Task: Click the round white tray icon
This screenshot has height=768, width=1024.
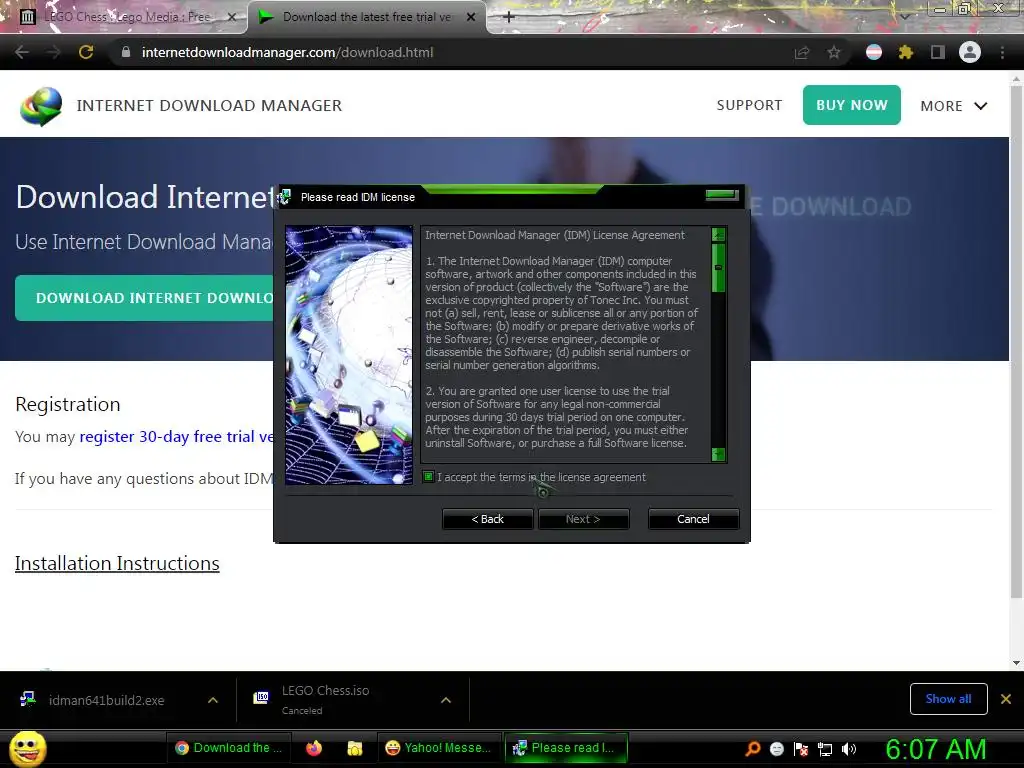Action: coord(776,749)
